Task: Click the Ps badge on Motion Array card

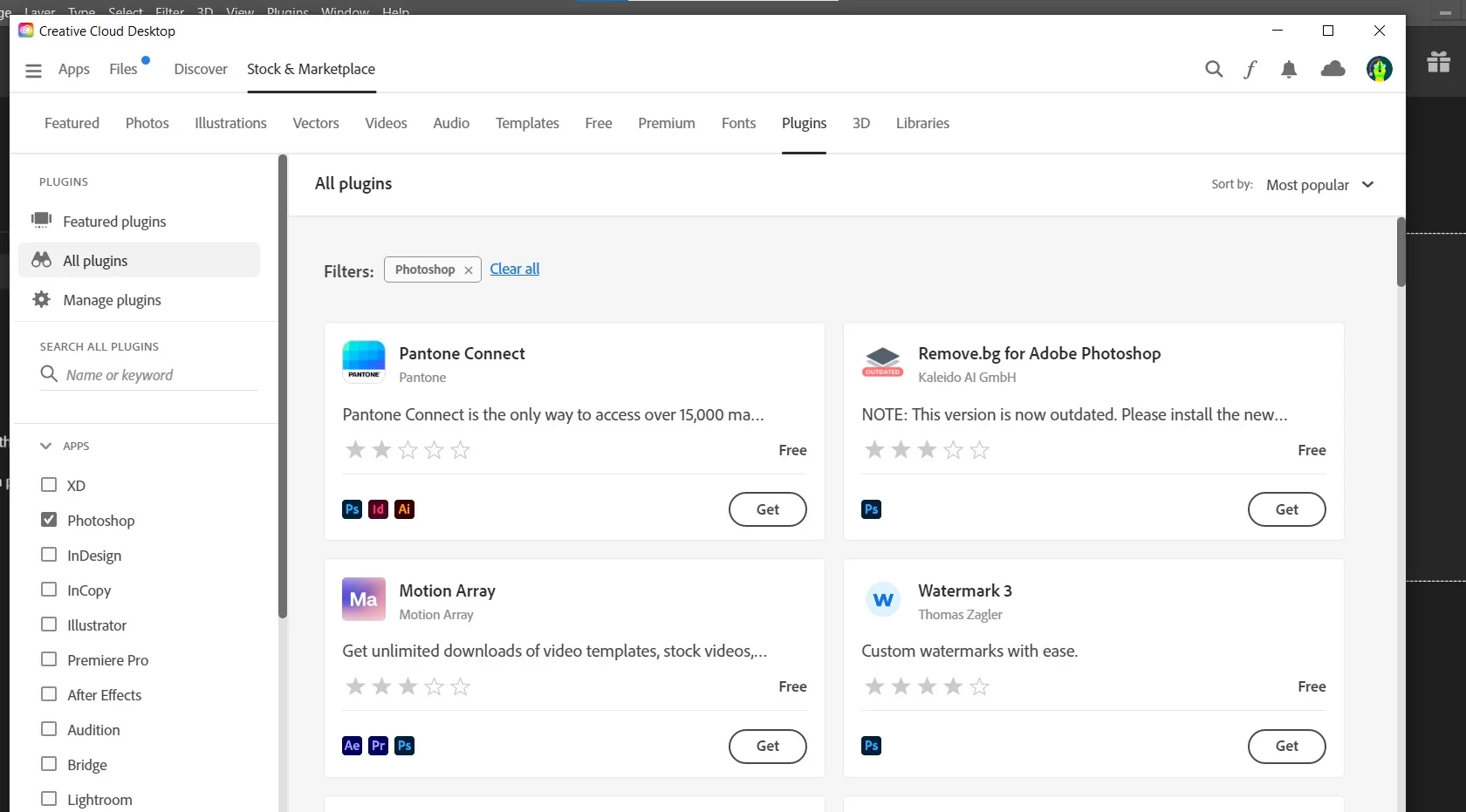Action: (x=404, y=746)
